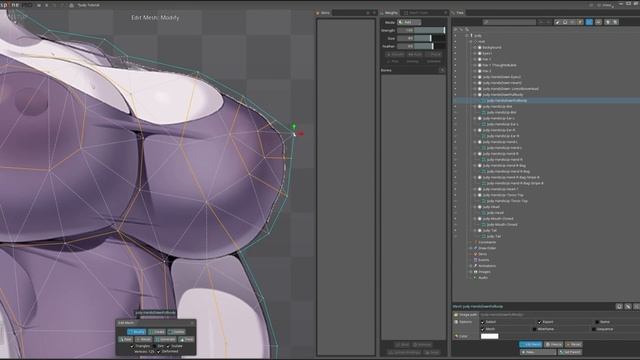
Task: Collapse the Judy-Head slot expander
Action: point(475,207)
